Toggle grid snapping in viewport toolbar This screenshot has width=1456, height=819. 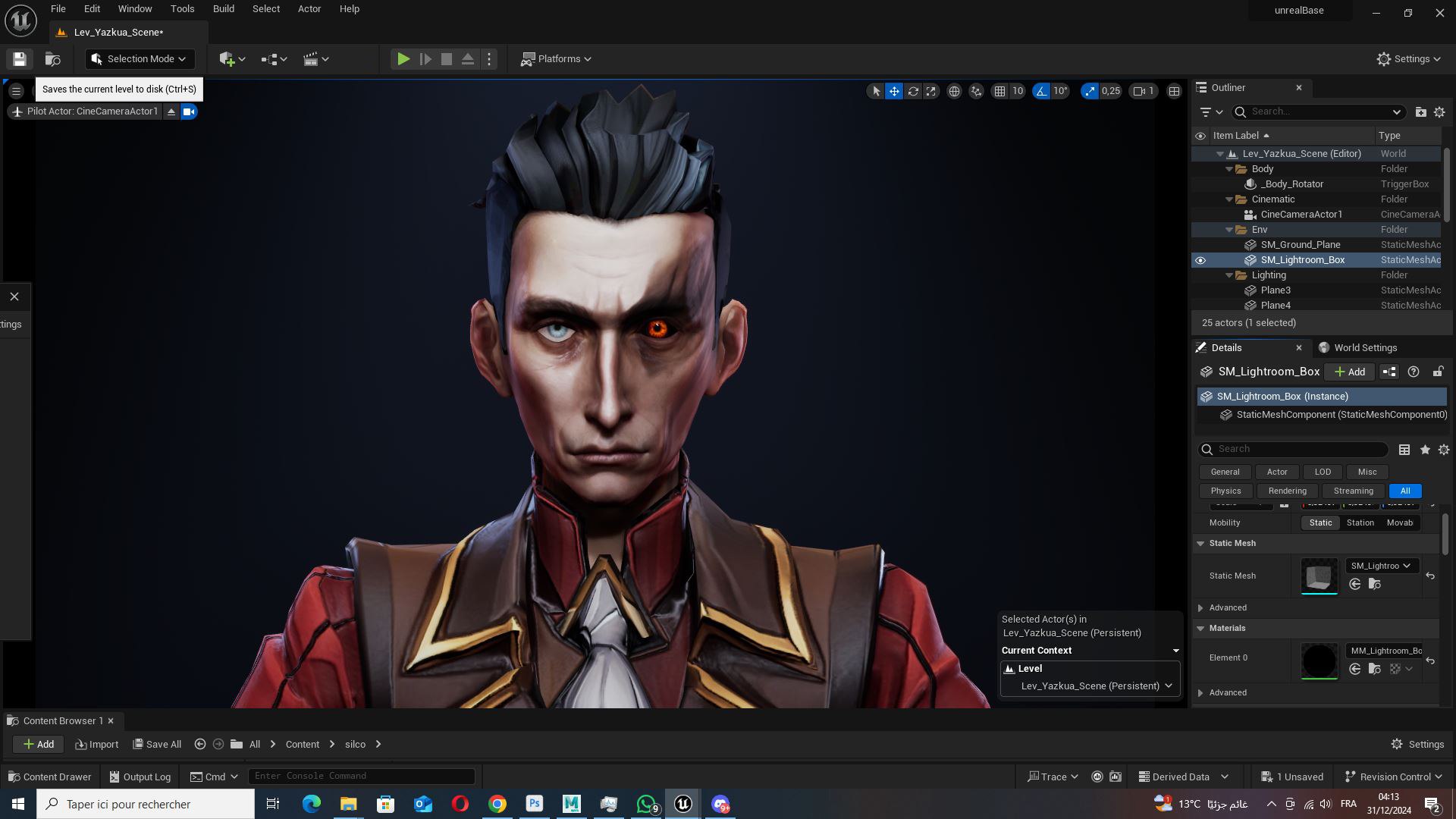click(999, 91)
